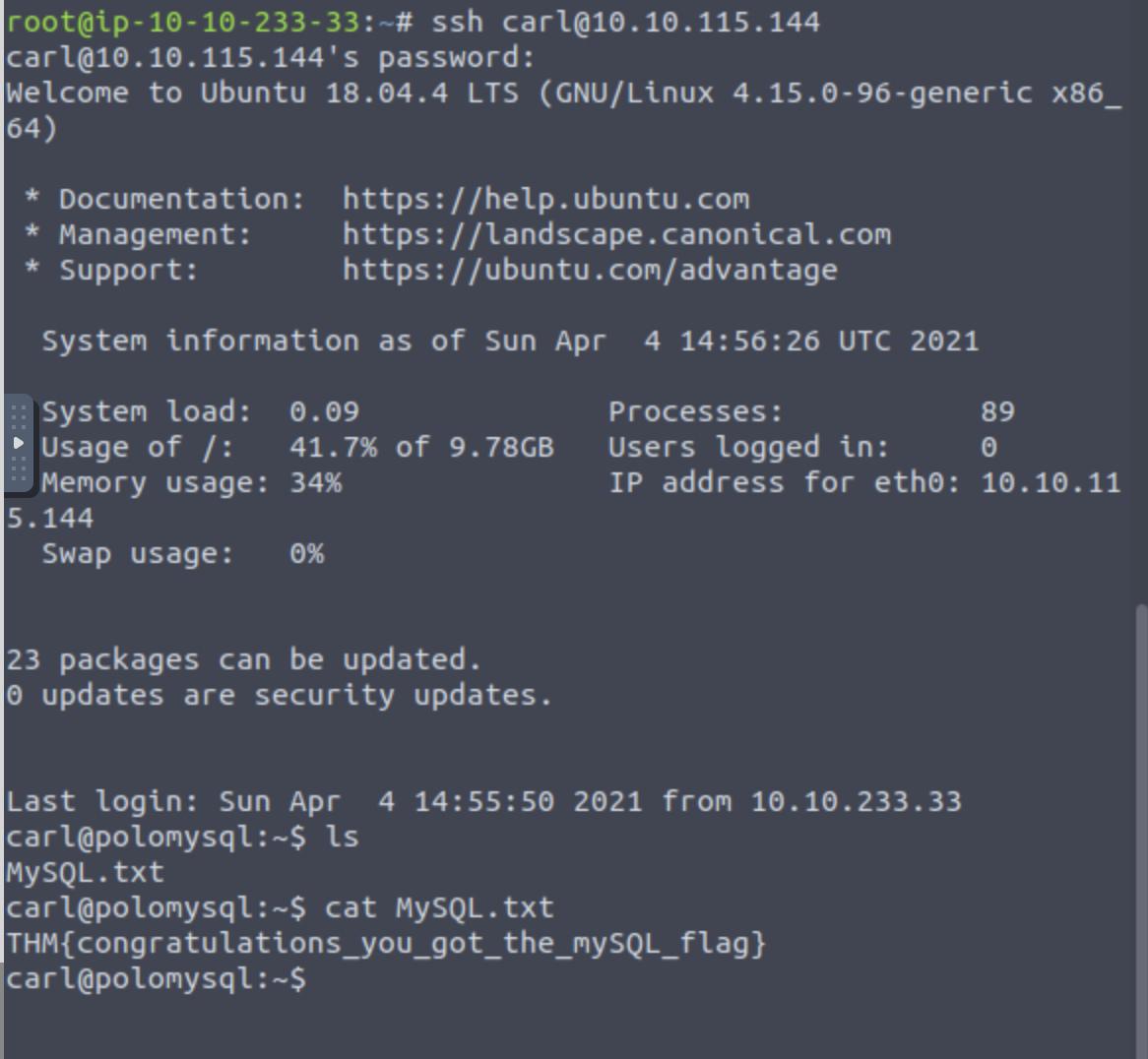Click the ssh carl@10.10.115.144 command
This screenshot has width=1148, height=1059.
(625, 22)
